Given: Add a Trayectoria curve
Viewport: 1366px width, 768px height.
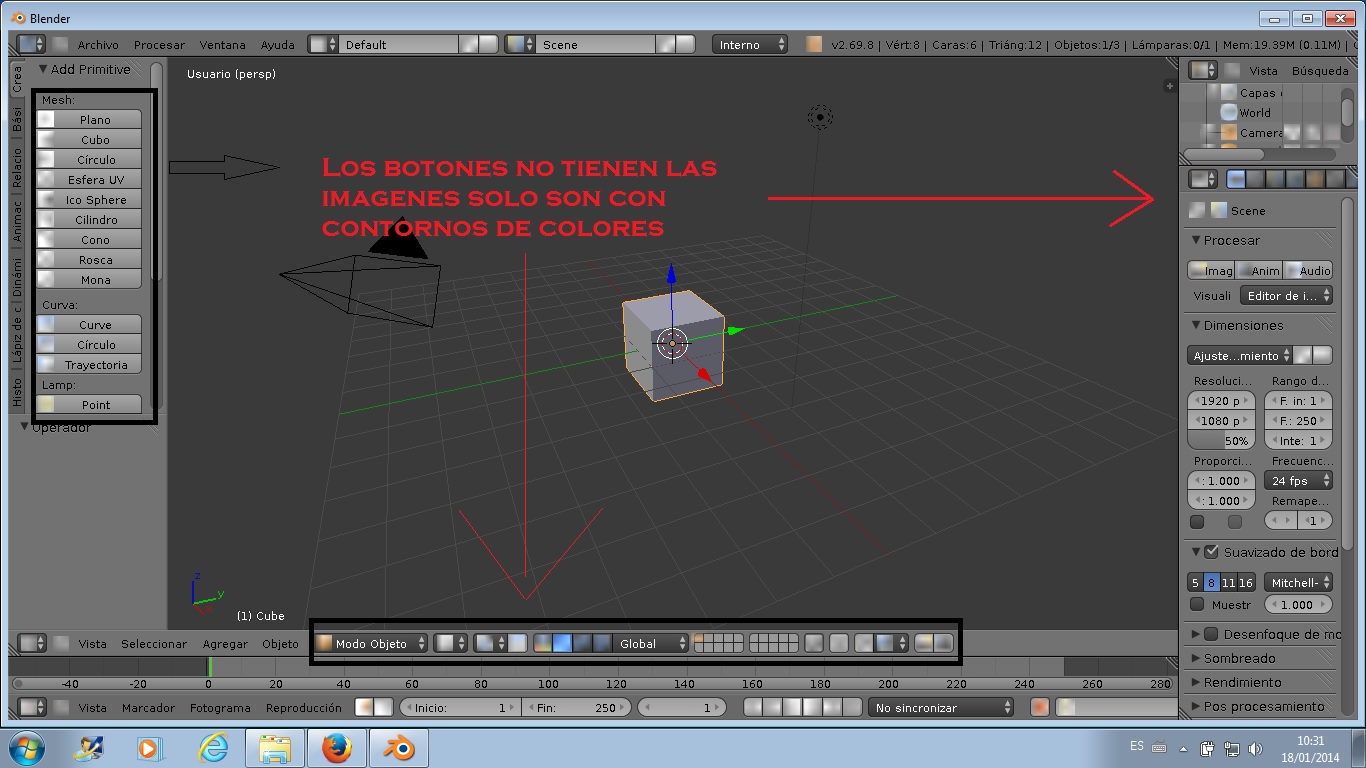Looking at the screenshot, I should (89, 365).
